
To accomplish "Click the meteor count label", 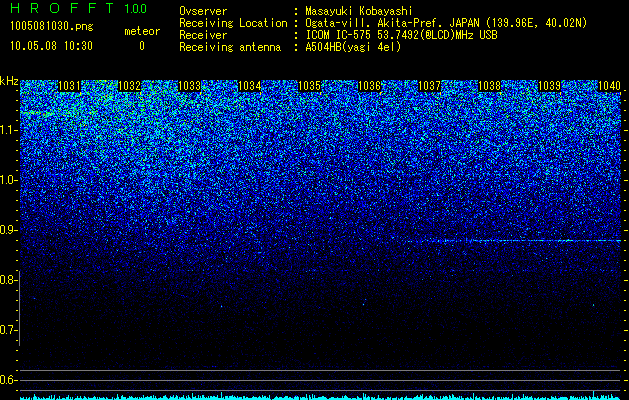I will click(142, 31).
